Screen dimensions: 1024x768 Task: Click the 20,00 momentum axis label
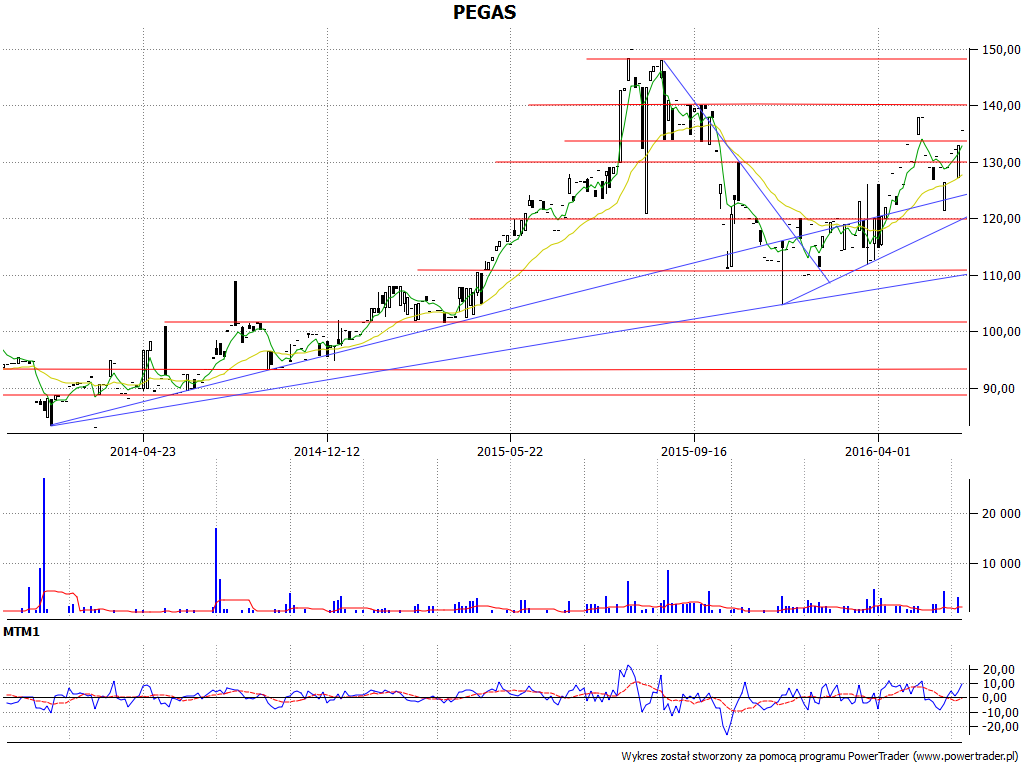[999, 669]
